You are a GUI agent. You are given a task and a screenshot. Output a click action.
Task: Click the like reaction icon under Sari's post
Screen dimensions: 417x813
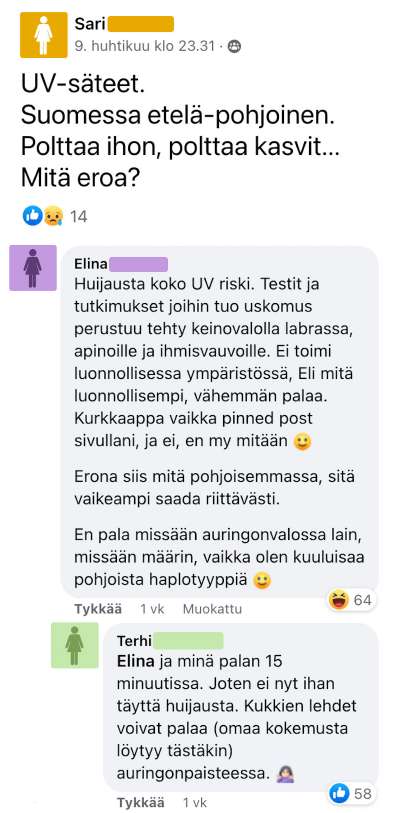[x=32, y=216]
